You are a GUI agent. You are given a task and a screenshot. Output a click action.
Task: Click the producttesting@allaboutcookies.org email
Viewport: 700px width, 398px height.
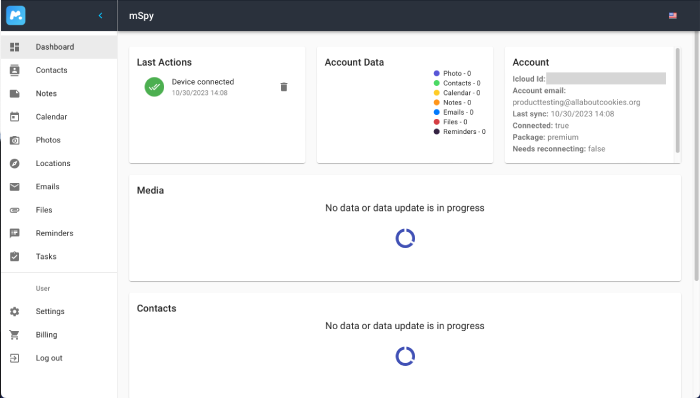[x=576, y=102]
